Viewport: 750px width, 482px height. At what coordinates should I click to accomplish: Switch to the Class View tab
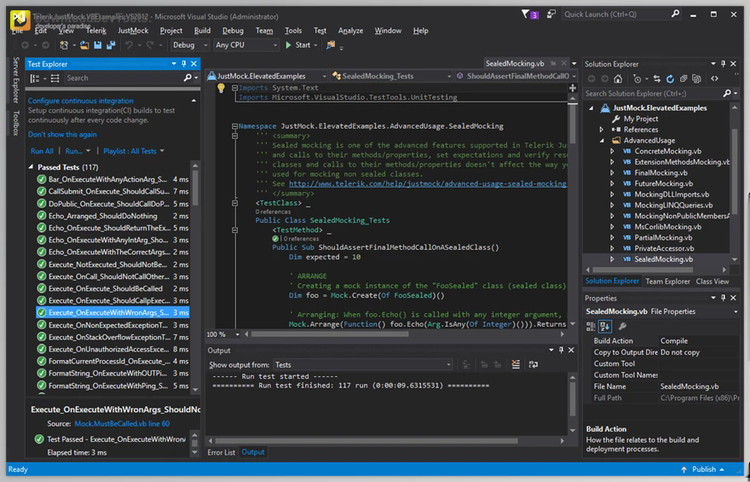[712, 281]
